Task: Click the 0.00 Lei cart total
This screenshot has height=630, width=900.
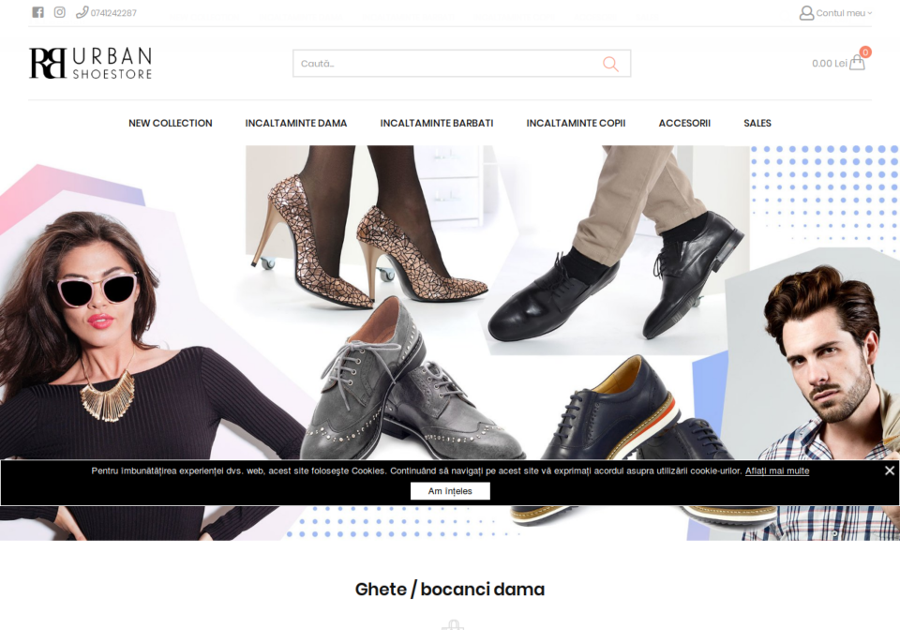Action: click(829, 63)
